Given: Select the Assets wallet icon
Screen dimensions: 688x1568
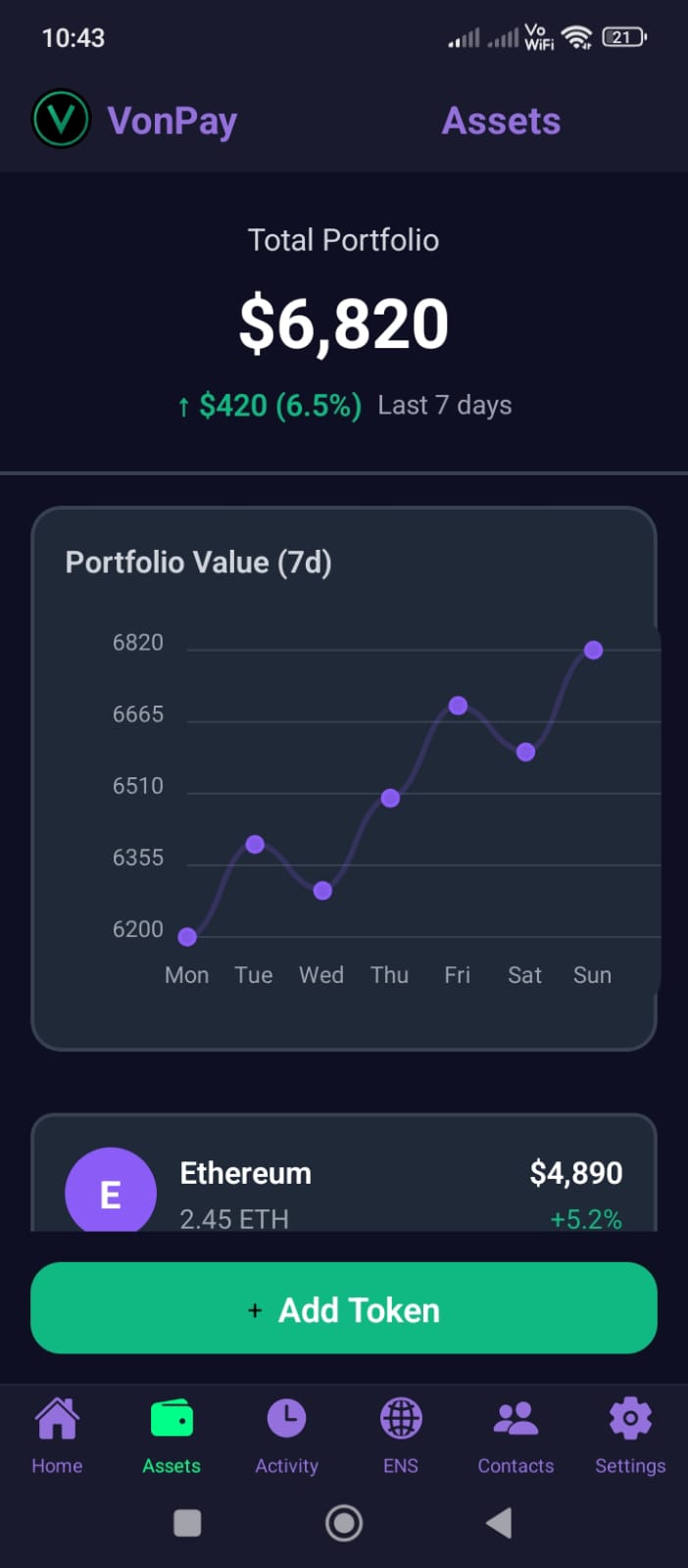Looking at the screenshot, I should point(172,1419).
